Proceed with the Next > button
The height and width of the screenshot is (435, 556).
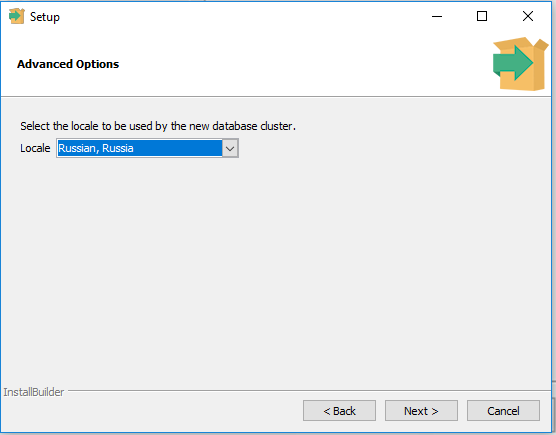(x=421, y=411)
